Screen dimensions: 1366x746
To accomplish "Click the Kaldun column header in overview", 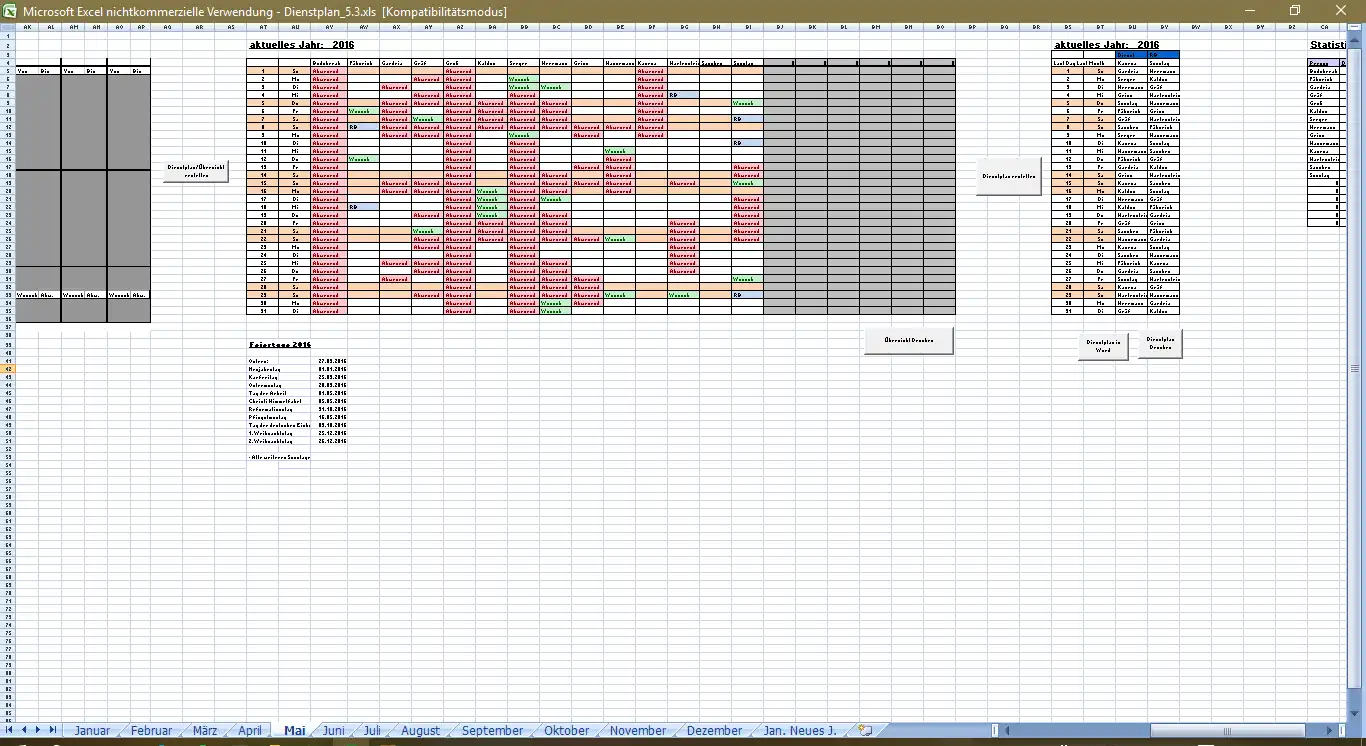I will (x=491, y=63).
